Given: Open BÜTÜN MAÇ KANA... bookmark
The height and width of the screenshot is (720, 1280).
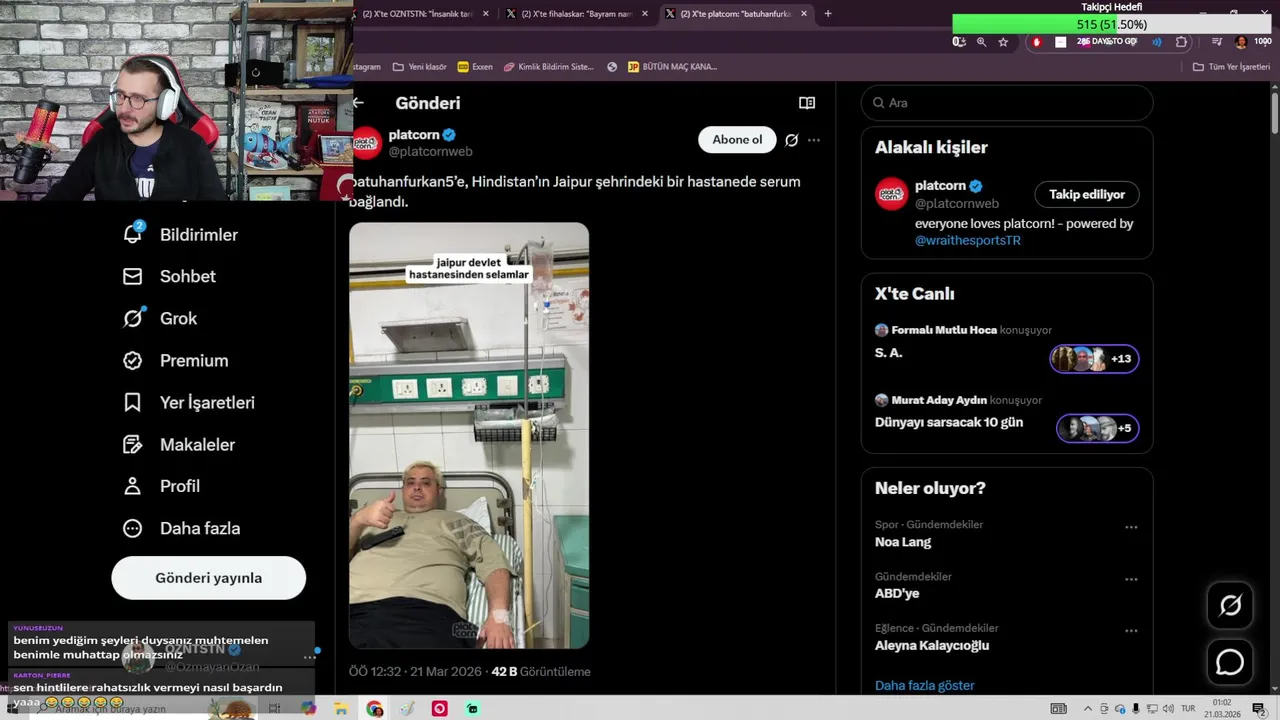Looking at the screenshot, I should point(672,67).
